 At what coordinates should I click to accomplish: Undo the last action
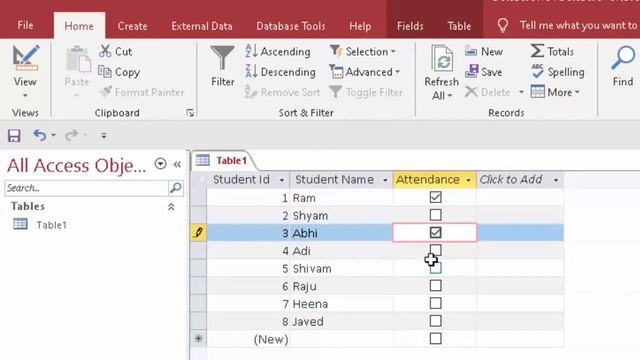40,135
